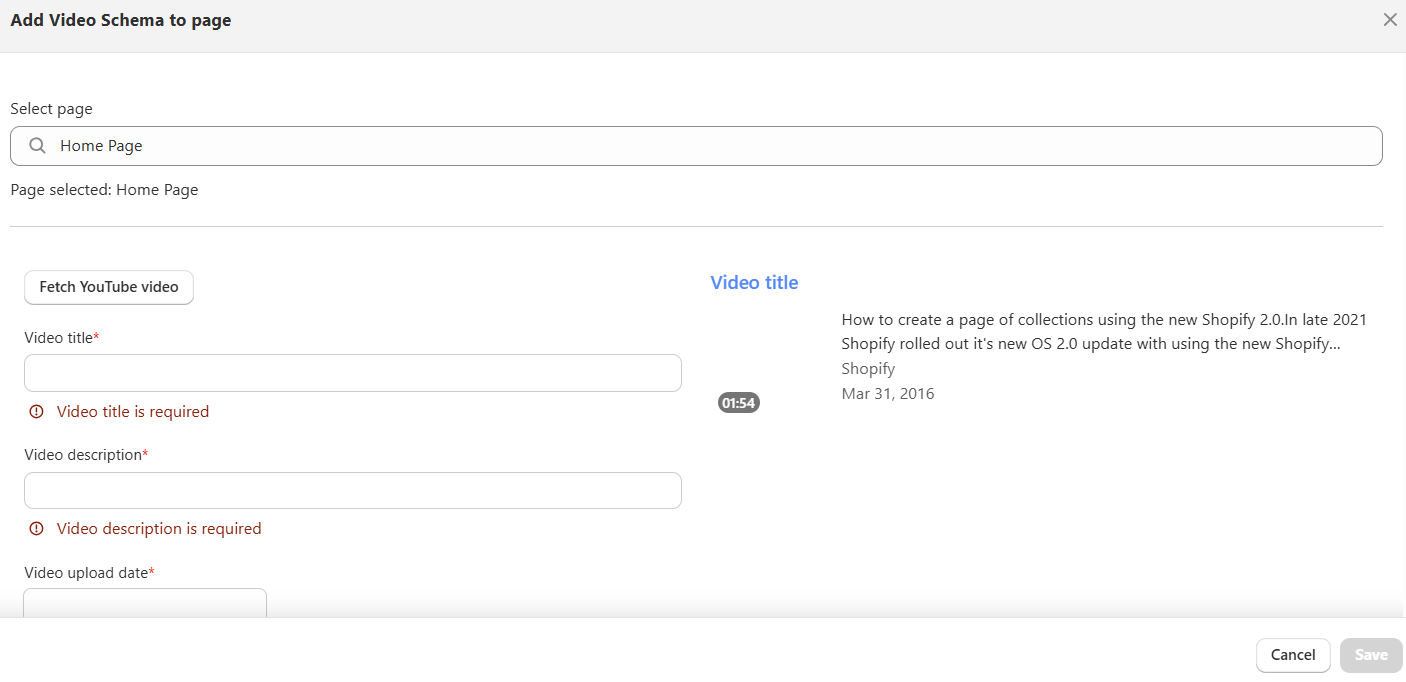
Task: Click the 01:54 duration badge on thumbnail
Action: click(x=738, y=403)
